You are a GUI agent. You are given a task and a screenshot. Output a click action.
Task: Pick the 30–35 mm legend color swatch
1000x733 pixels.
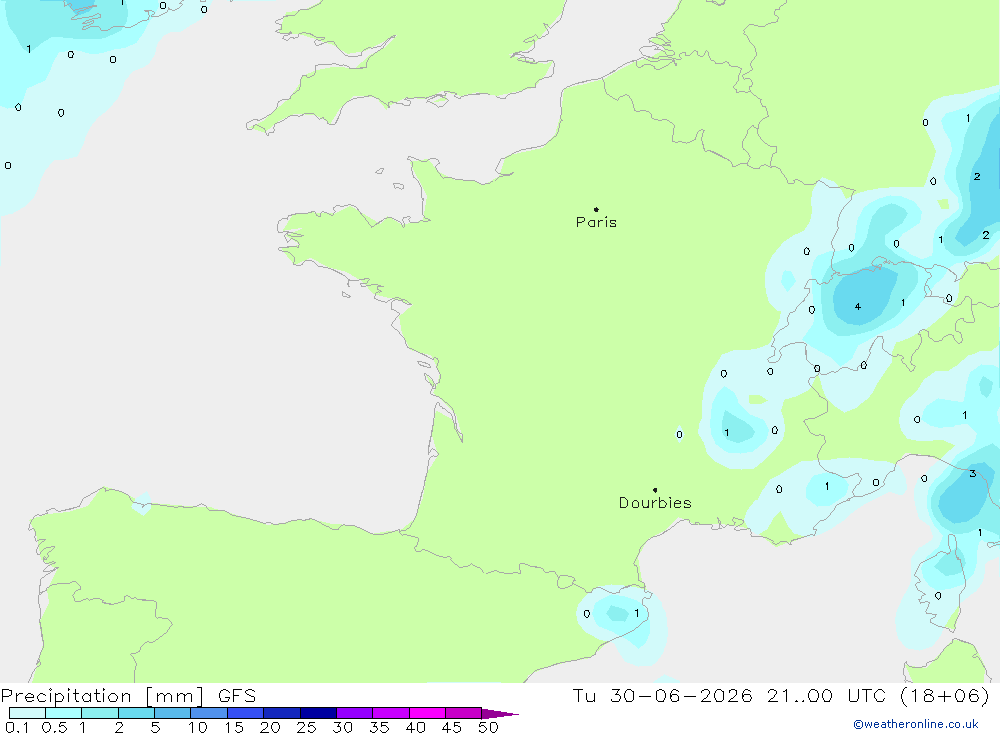pyautogui.click(x=355, y=713)
